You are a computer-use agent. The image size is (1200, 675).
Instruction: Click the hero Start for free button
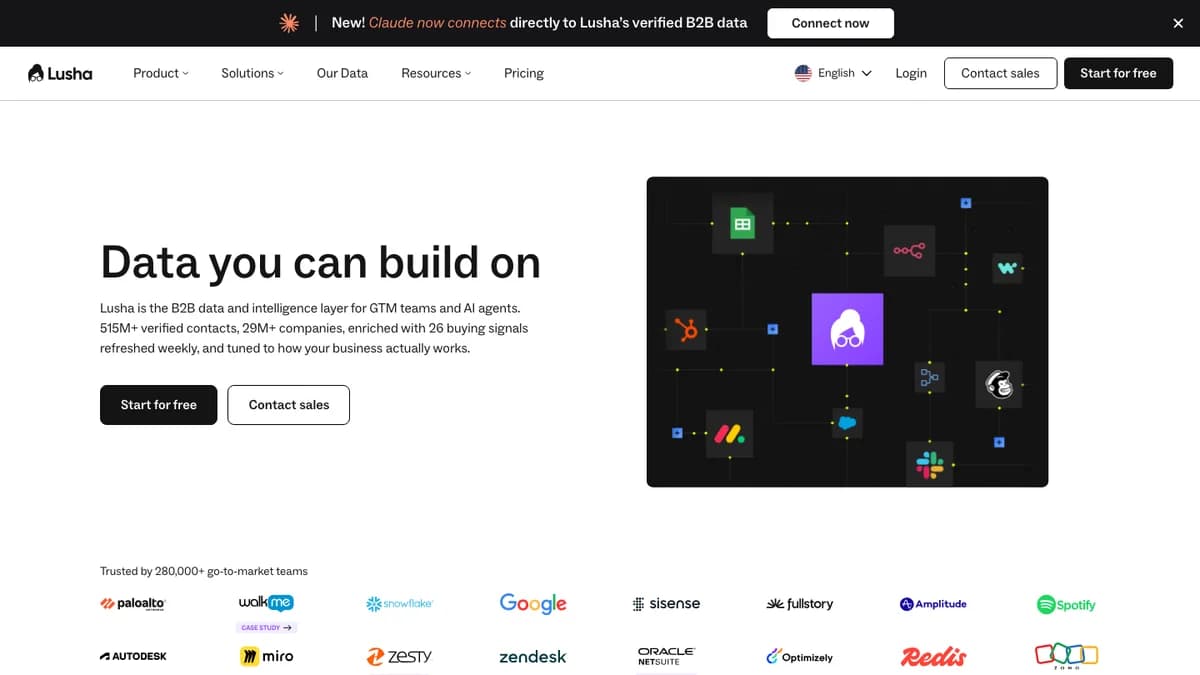(158, 405)
